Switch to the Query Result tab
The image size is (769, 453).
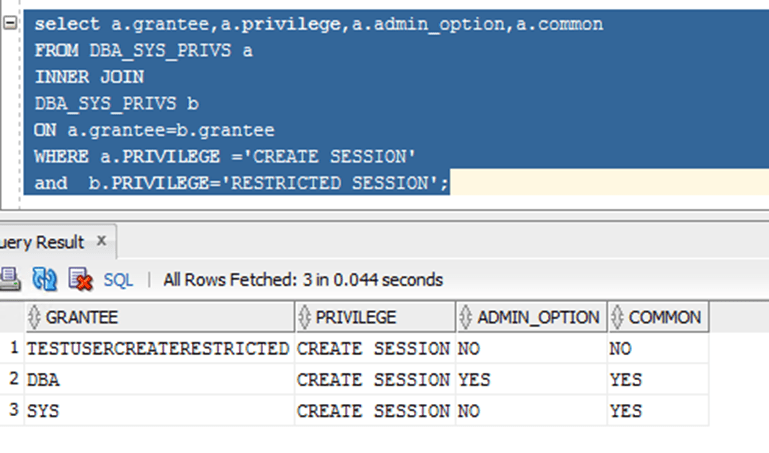(x=43, y=242)
